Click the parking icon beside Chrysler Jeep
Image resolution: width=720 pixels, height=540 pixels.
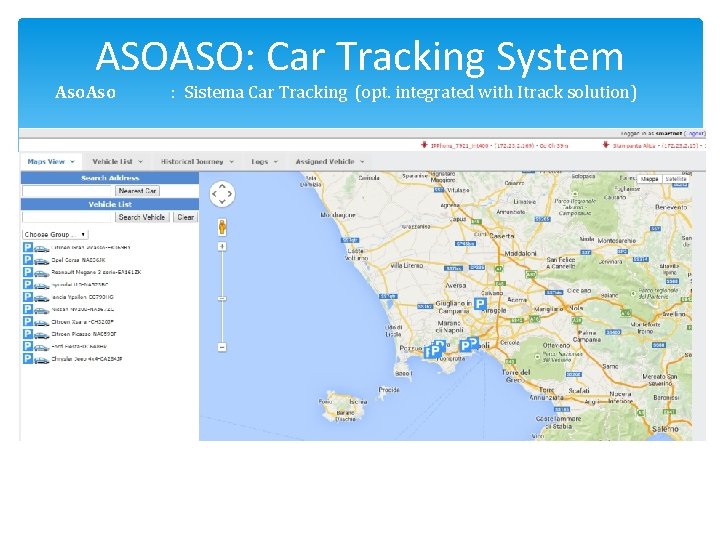[28, 359]
